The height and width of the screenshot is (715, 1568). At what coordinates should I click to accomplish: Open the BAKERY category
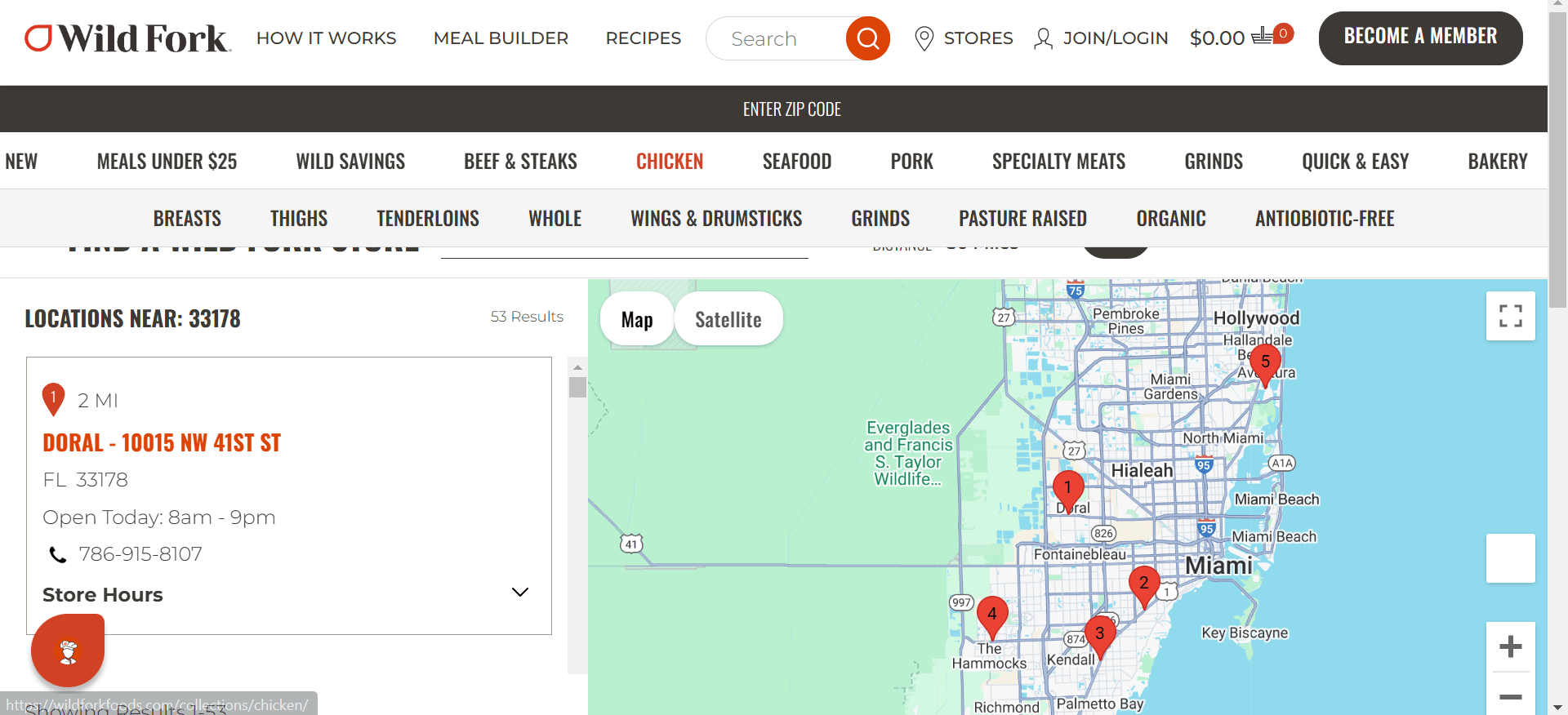(x=1497, y=162)
